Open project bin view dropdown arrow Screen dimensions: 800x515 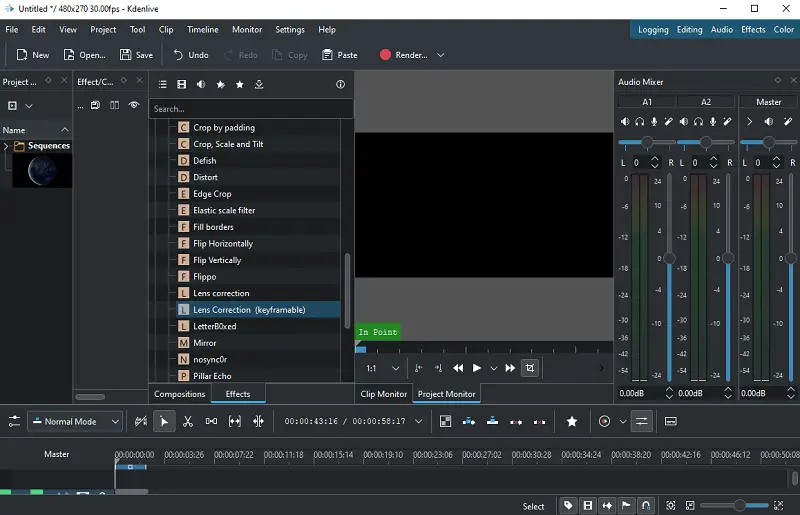pyautogui.click(x=29, y=106)
